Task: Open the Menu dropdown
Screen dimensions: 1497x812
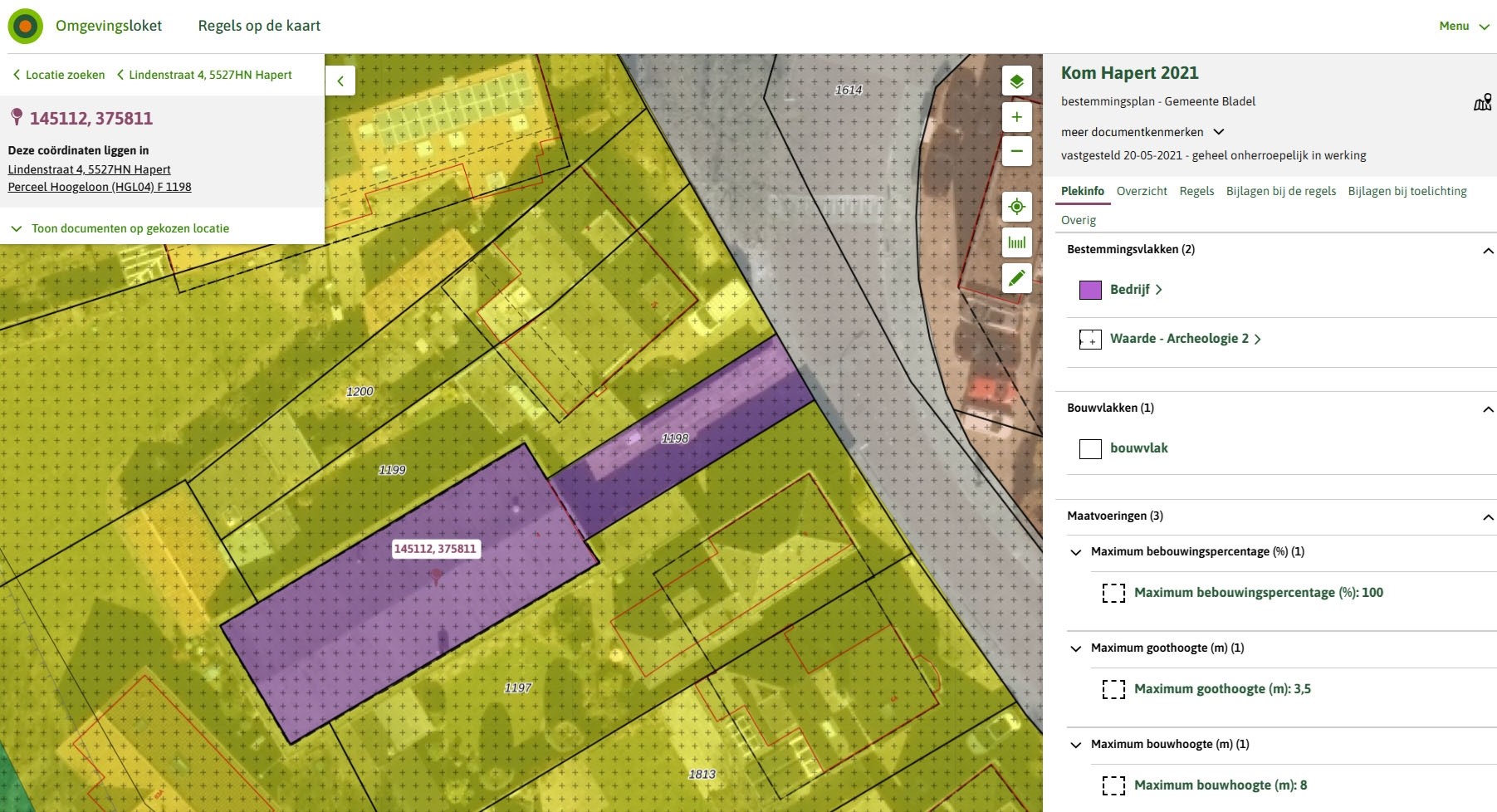Action: coord(1463,27)
